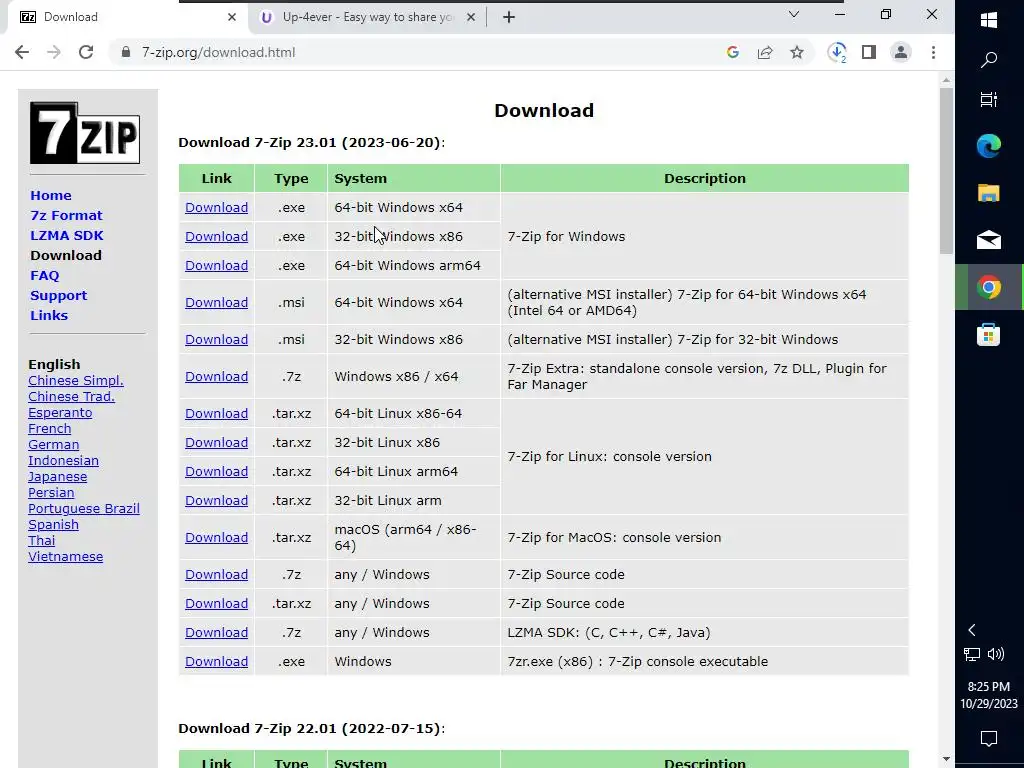Open the Windows Start button
This screenshot has height=768, width=1024.
[x=989, y=20]
